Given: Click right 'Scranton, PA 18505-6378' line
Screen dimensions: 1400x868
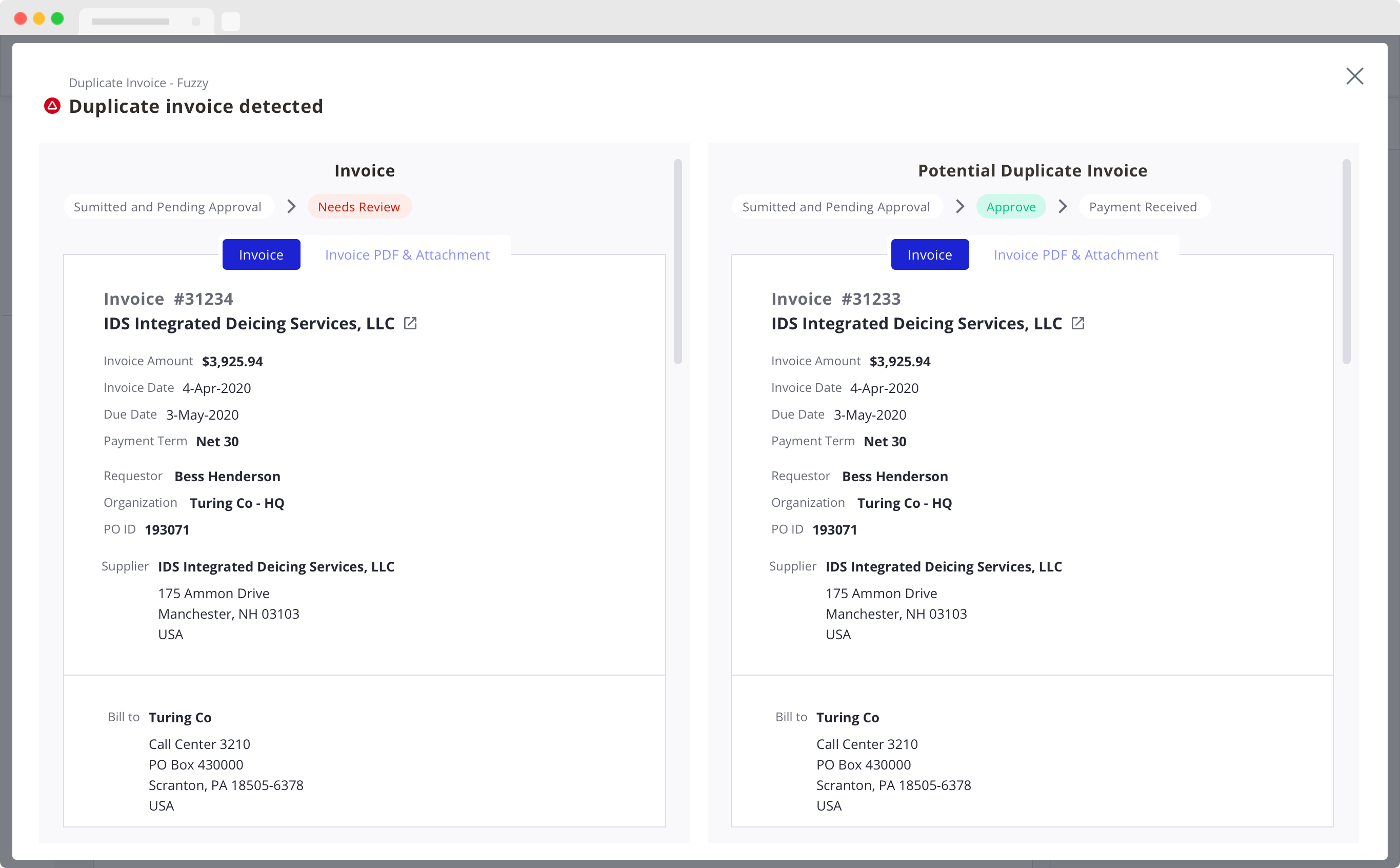Looking at the screenshot, I should pyautogui.click(x=893, y=785).
